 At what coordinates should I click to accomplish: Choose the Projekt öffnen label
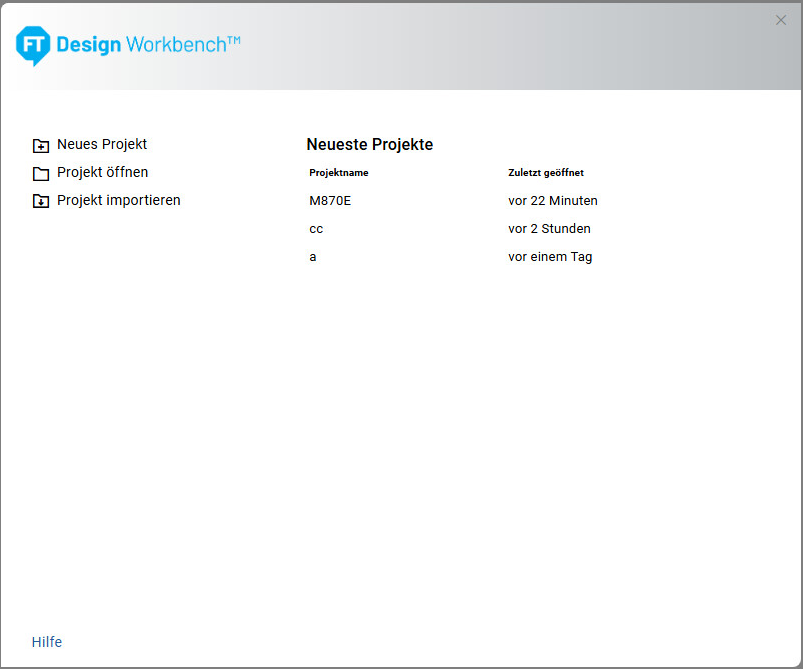coord(102,172)
